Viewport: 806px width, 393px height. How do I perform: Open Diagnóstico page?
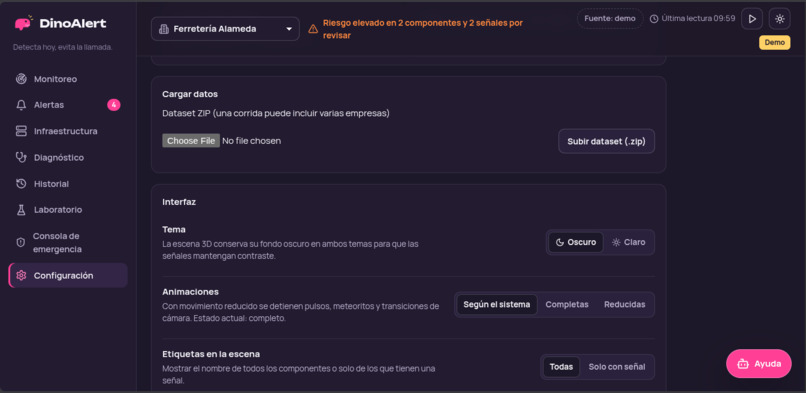tap(68, 157)
